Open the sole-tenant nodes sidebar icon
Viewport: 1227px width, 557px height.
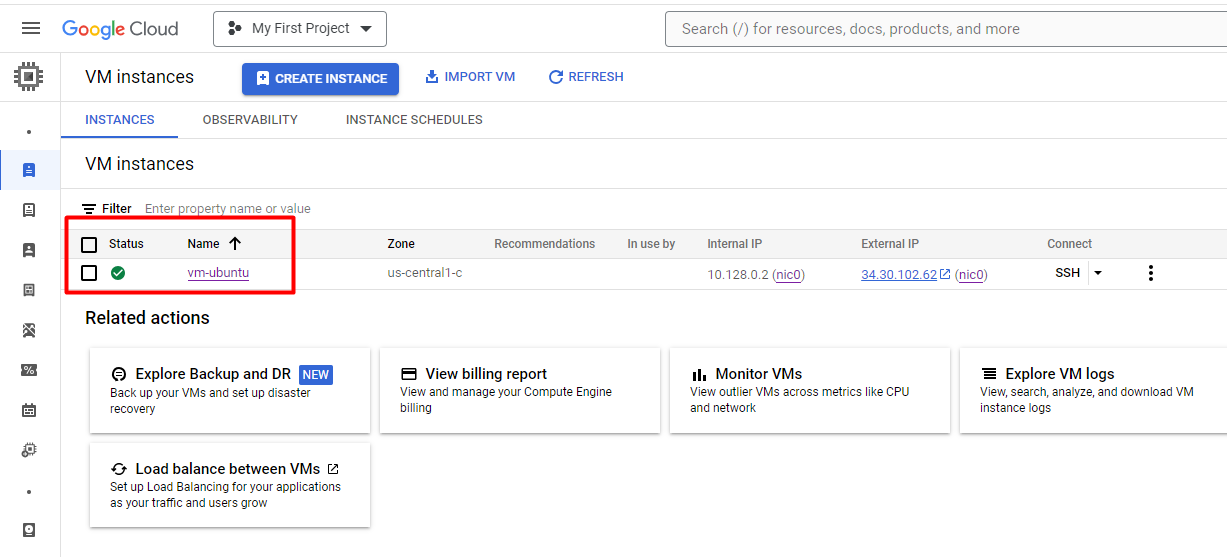[x=29, y=250]
